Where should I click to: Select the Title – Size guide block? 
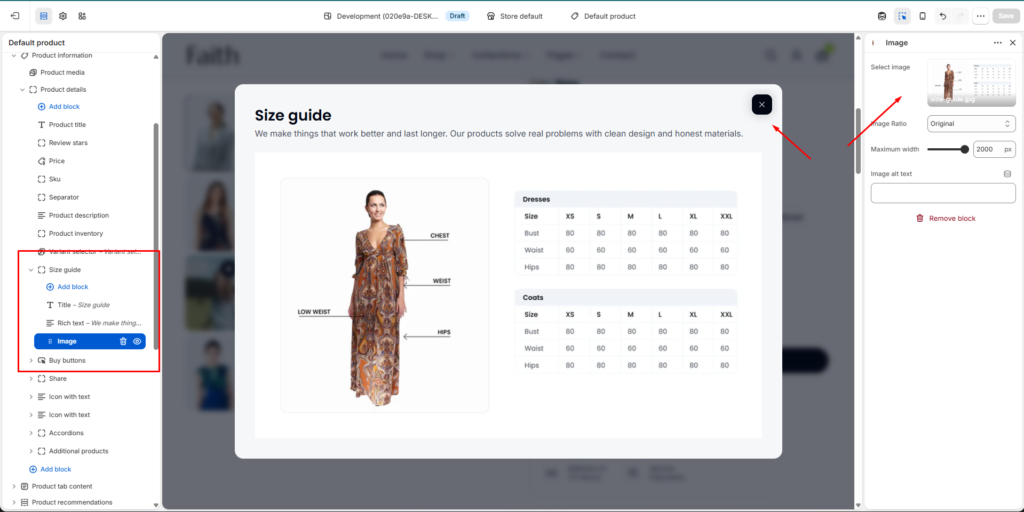click(83, 305)
